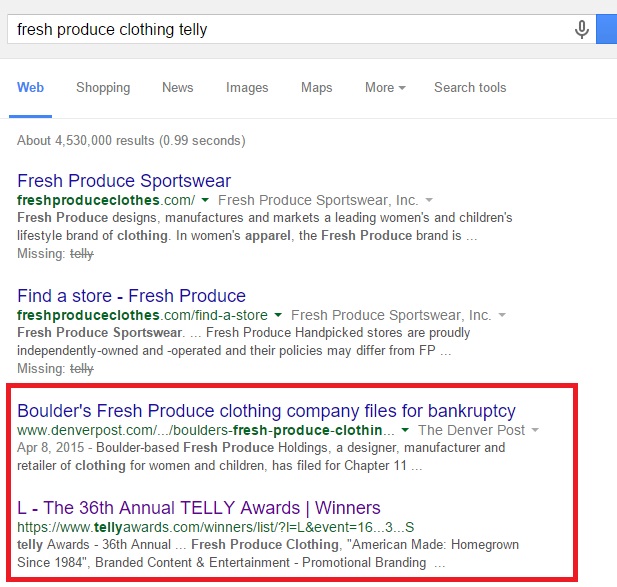Open the News tab
The height and width of the screenshot is (587, 617).
[x=178, y=87]
